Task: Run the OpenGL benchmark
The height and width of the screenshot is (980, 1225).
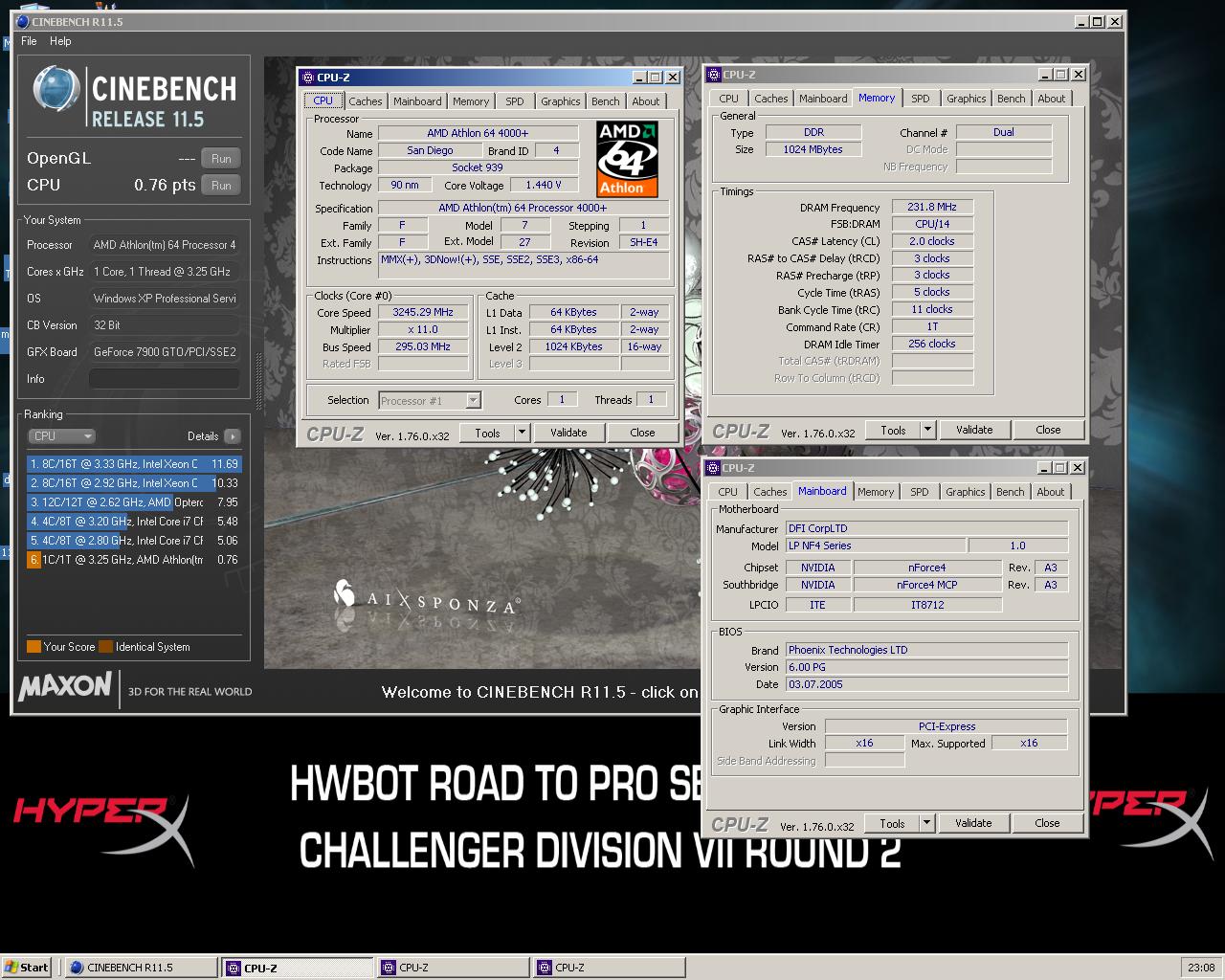Action: tap(221, 159)
